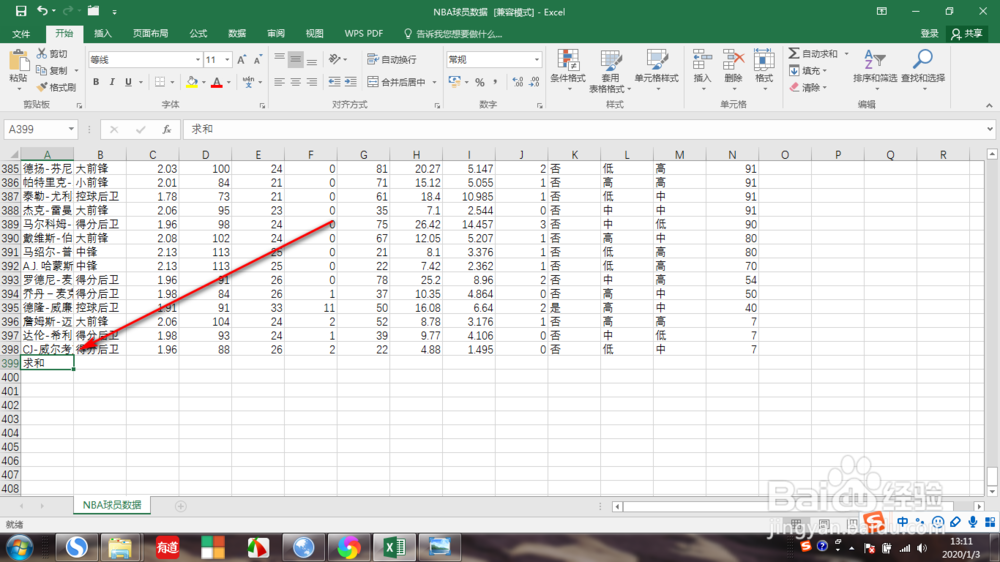Screen dimensions: 1000x562
Task: Click 登录 (Sign in)
Action: [929, 34]
